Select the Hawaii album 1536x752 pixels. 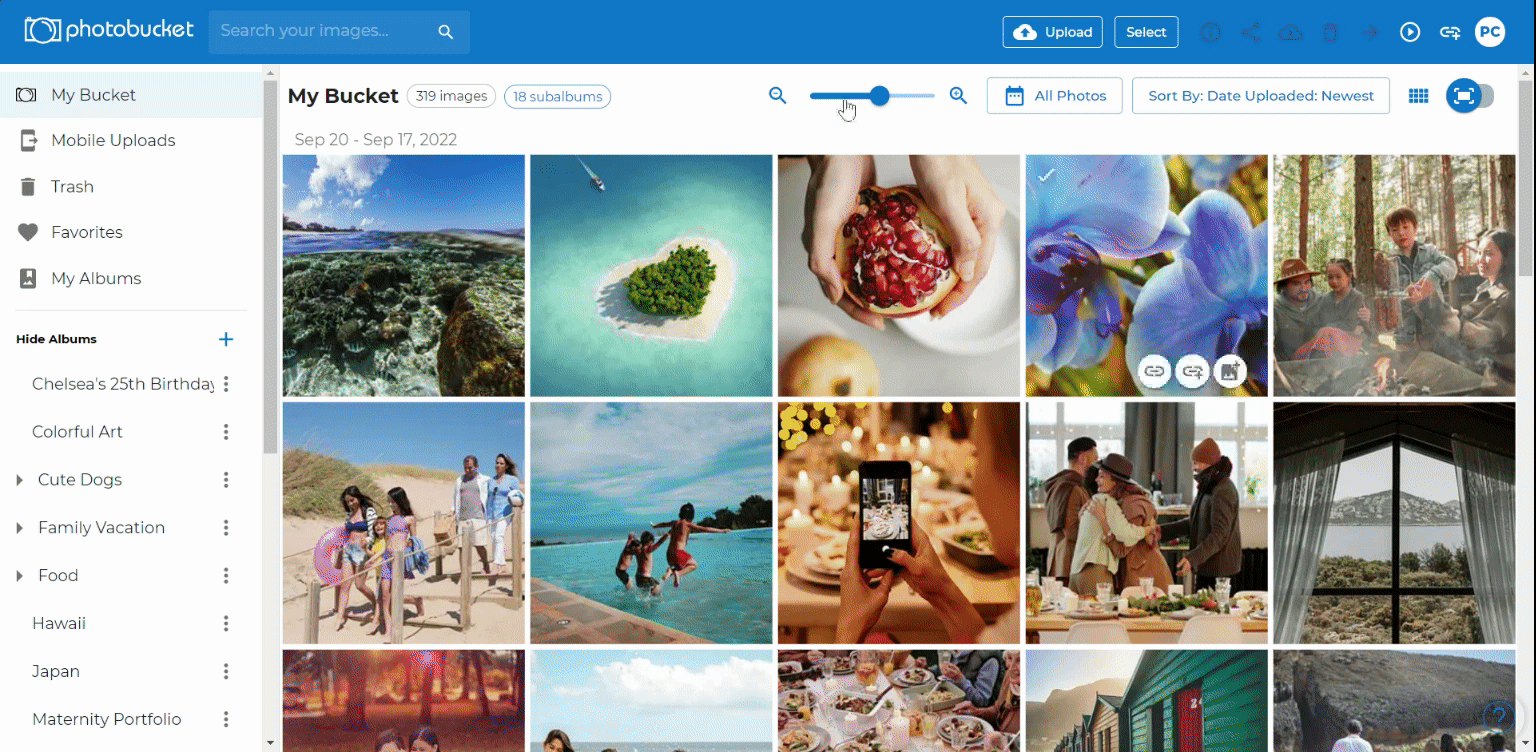59,624
